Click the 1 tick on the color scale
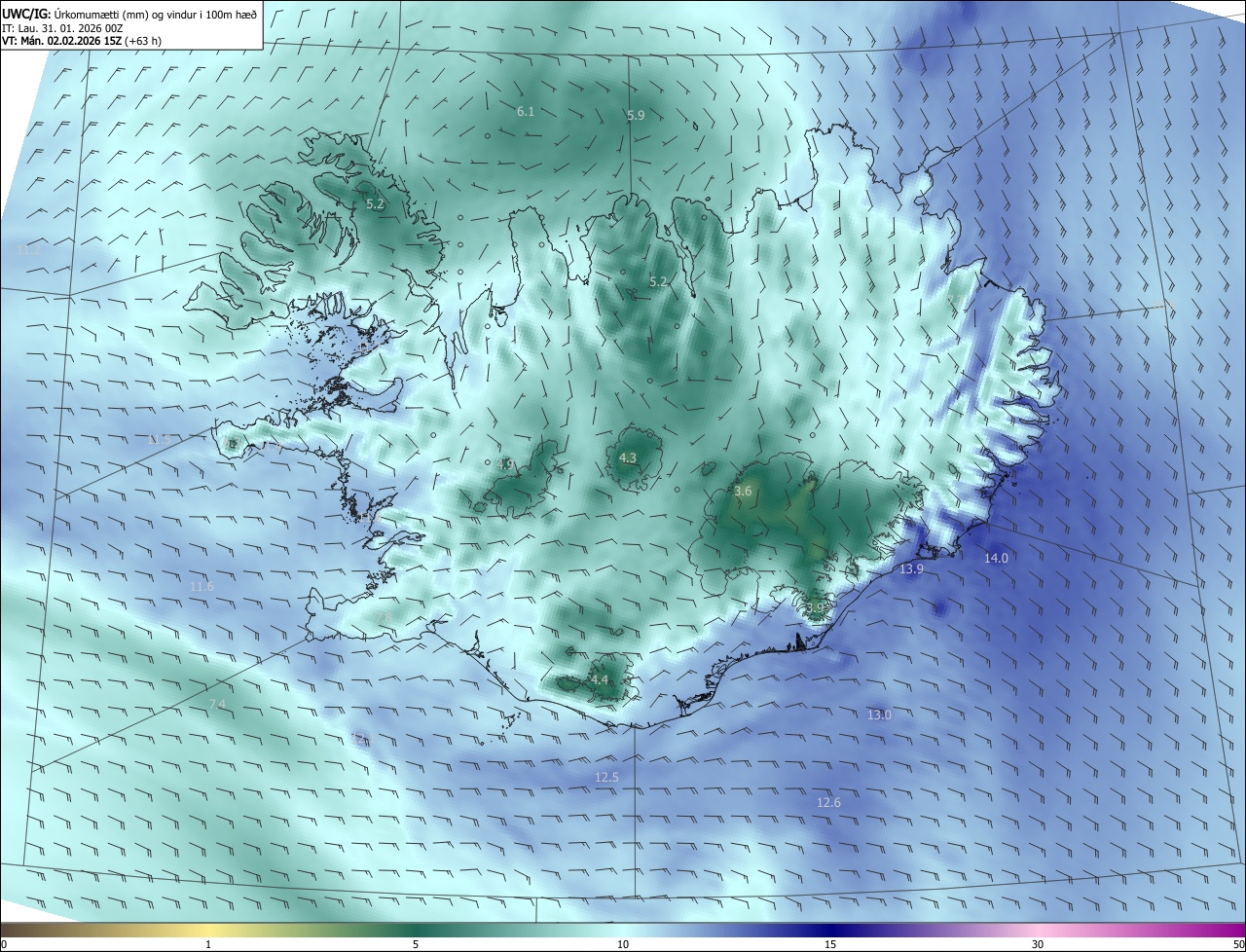 [x=208, y=944]
